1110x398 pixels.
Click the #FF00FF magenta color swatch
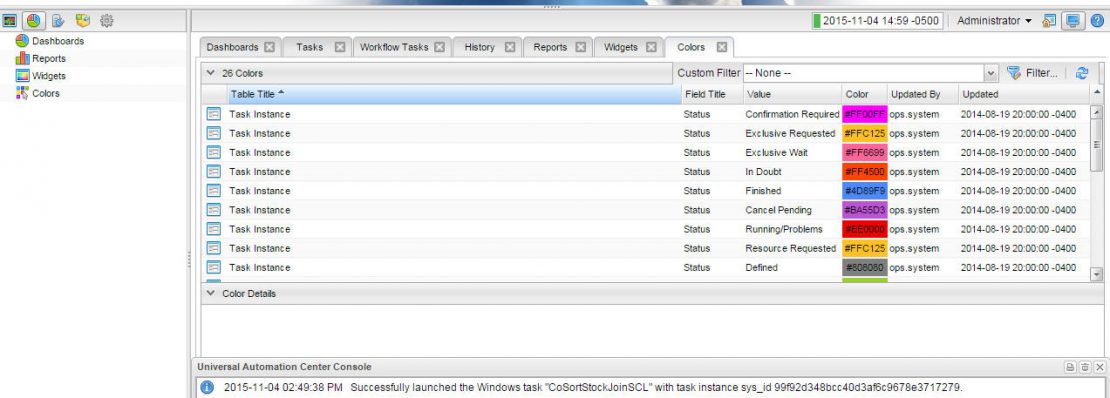pyautogui.click(x=864, y=114)
